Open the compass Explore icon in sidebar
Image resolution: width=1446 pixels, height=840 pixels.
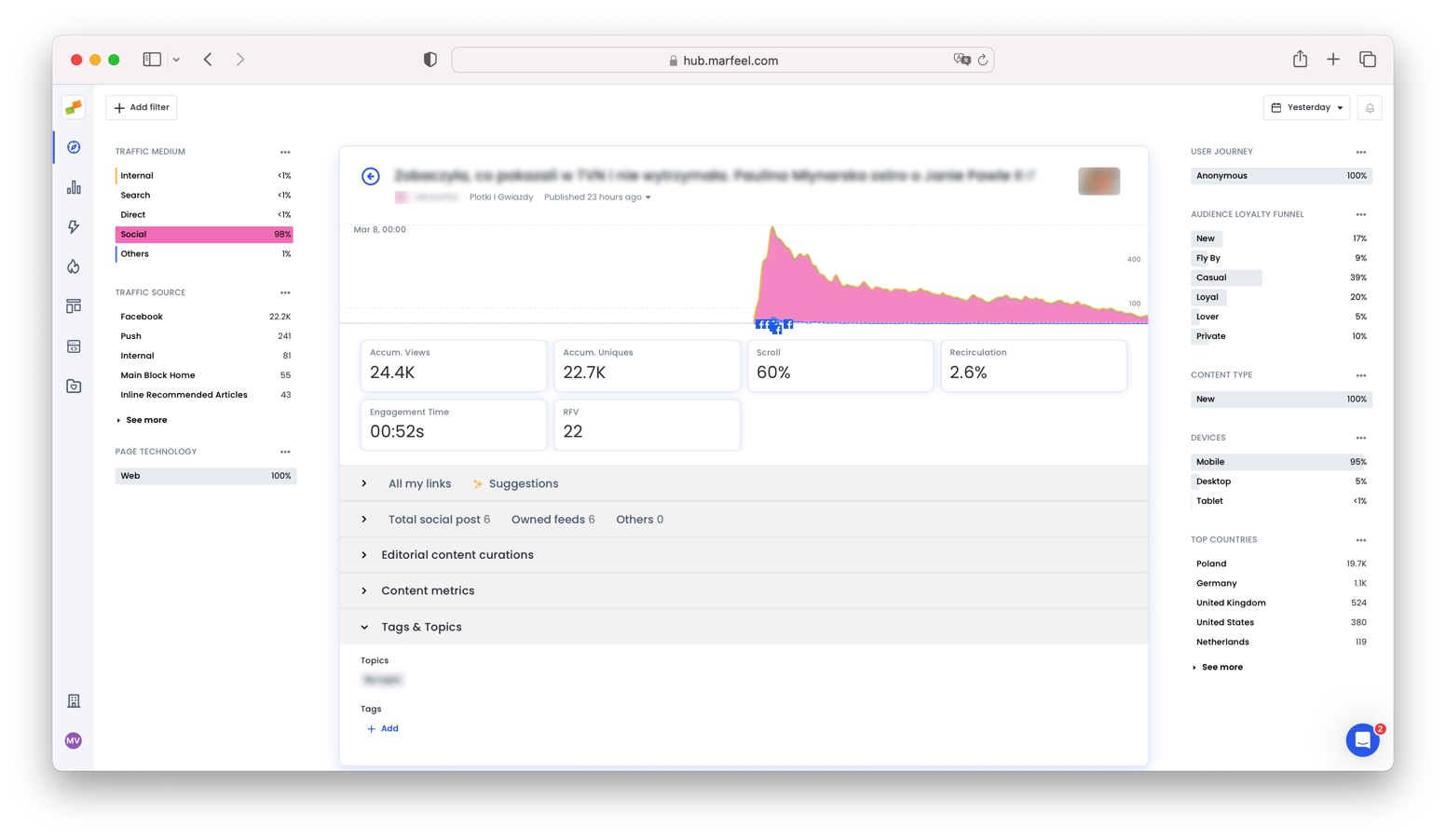(74, 147)
